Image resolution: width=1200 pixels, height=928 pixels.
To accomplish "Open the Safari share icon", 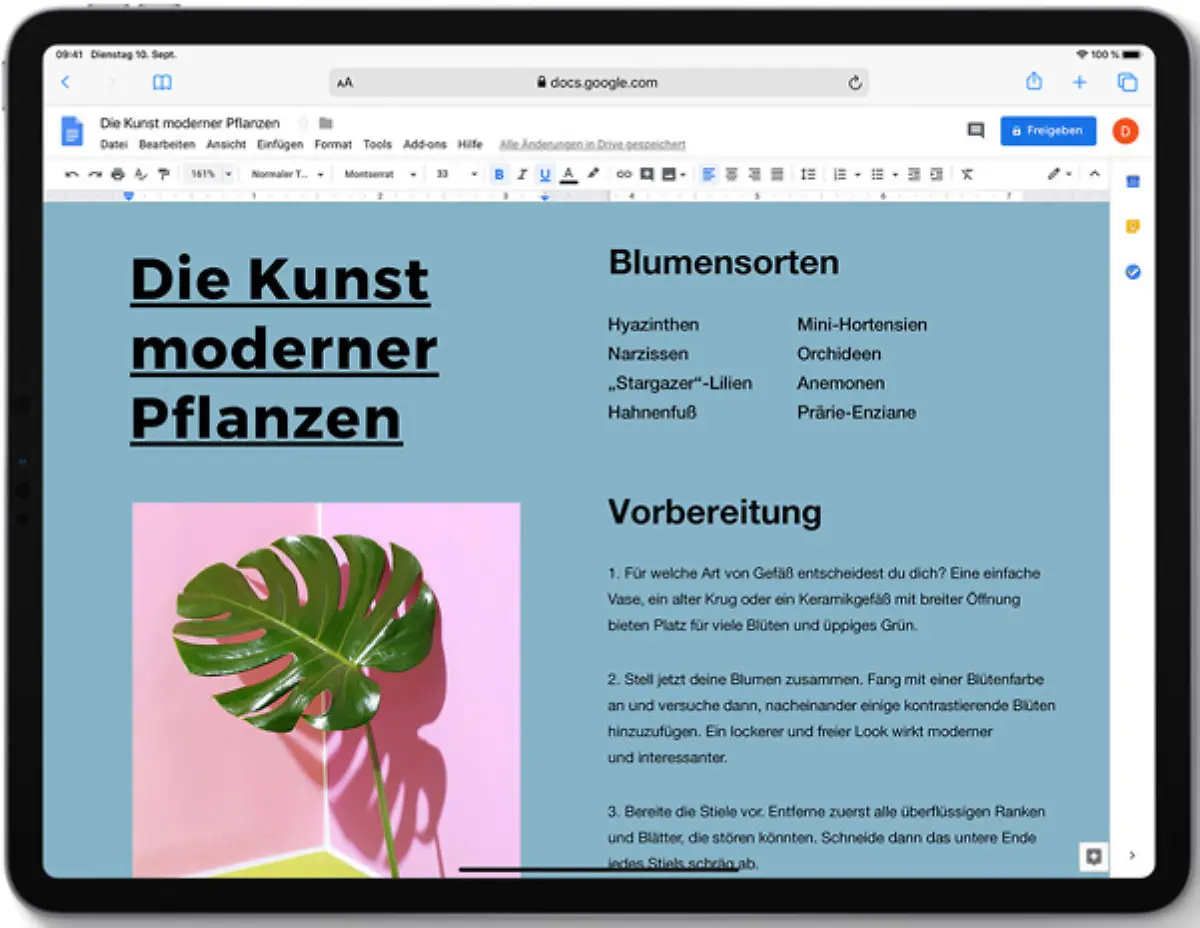I will coord(1034,82).
